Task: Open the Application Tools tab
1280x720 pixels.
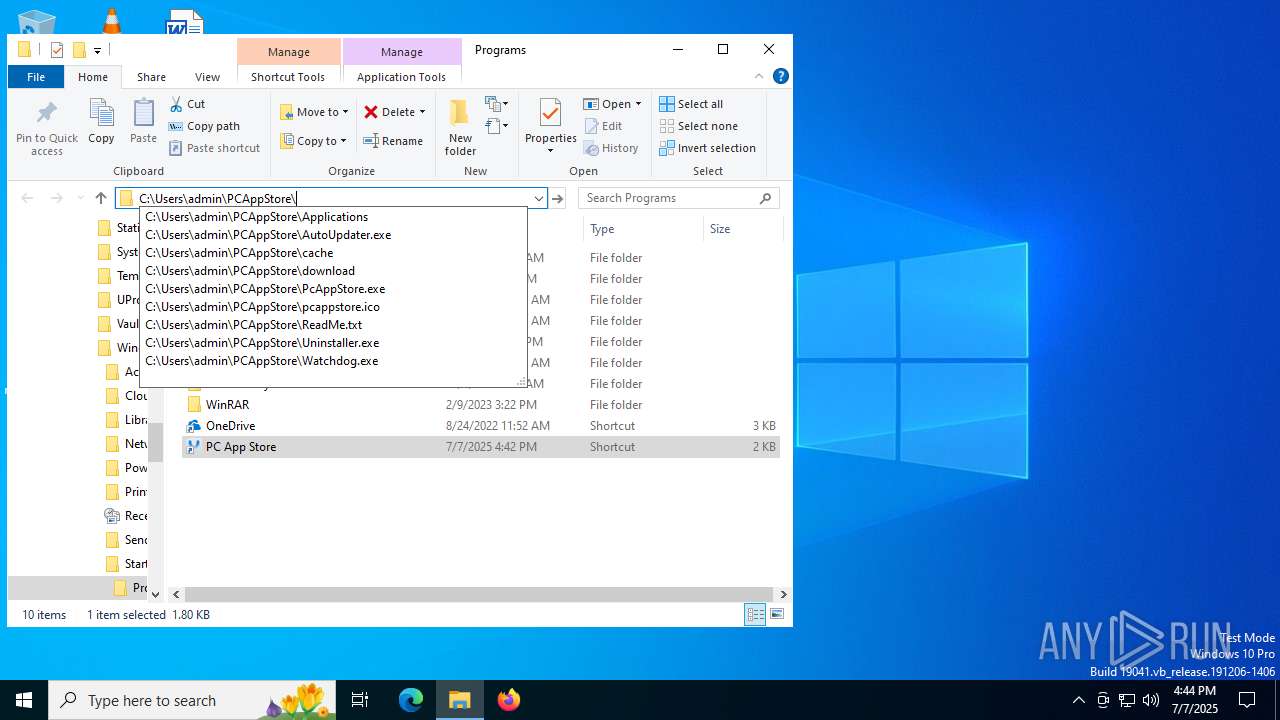Action: click(401, 77)
